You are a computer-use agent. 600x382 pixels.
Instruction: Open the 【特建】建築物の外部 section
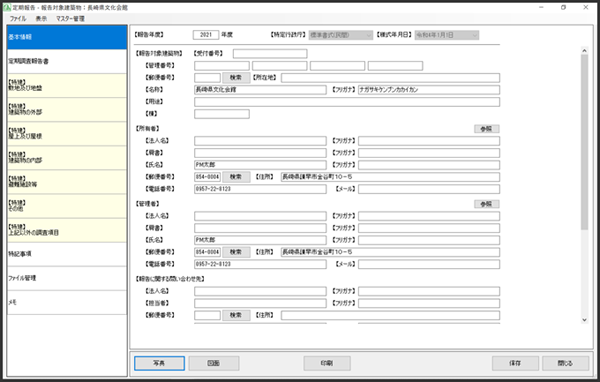(67, 109)
